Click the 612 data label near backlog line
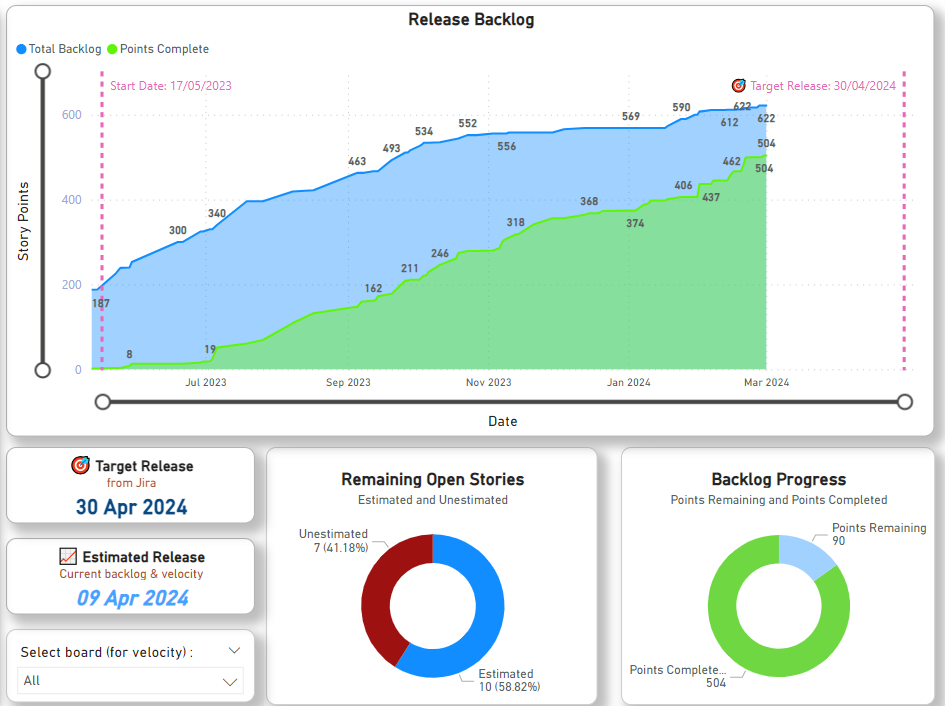The height and width of the screenshot is (706, 945). click(729, 122)
